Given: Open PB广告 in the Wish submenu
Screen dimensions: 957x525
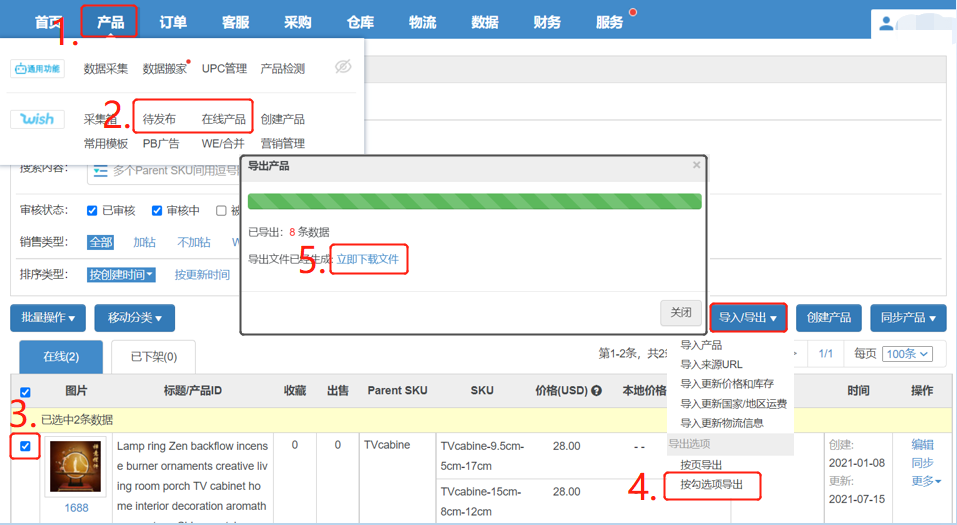Looking at the screenshot, I should pyautogui.click(x=161, y=143).
